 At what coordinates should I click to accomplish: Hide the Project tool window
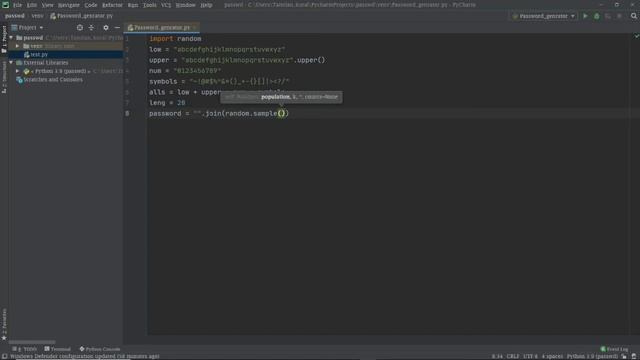tap(117, 27)
